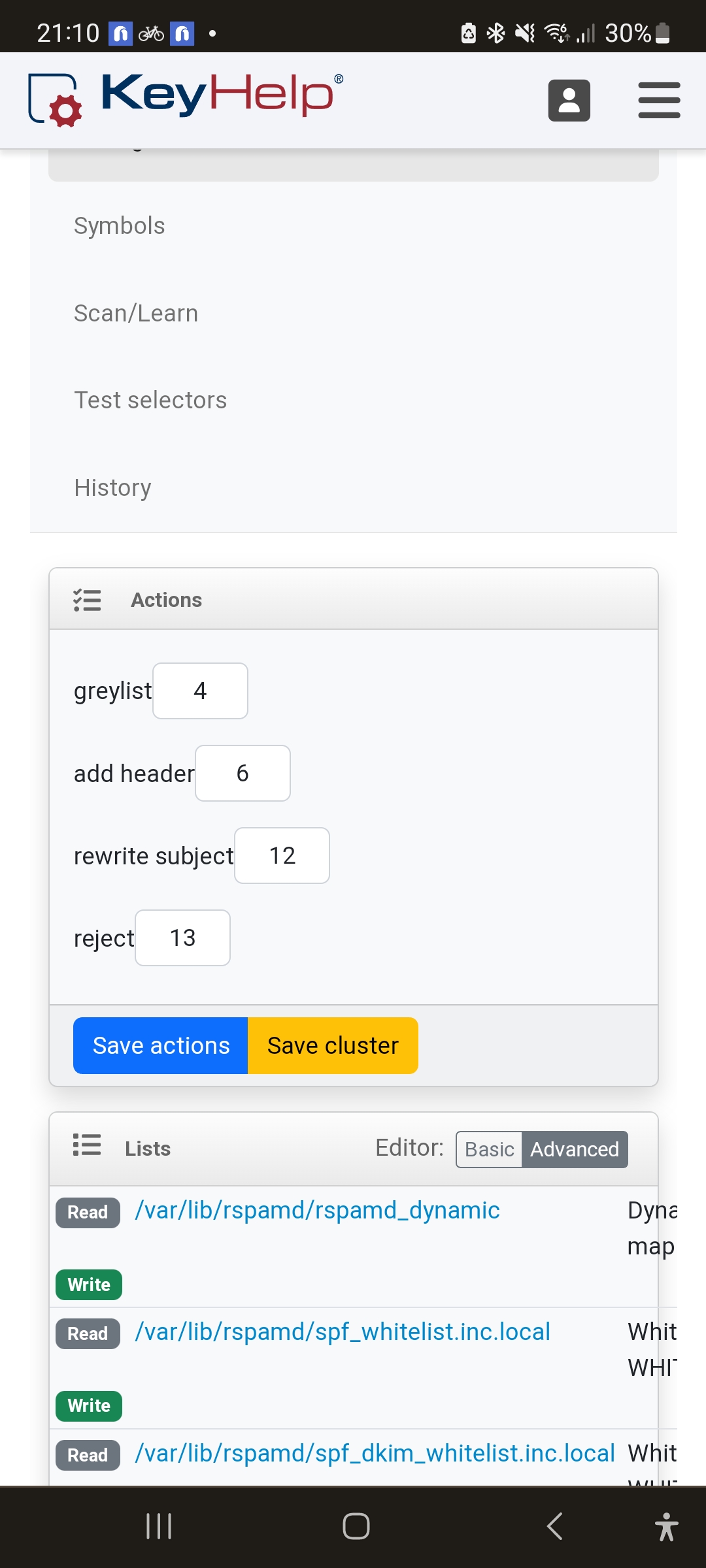Open the user account icon
The width and height of the screenshot is (706, 1568).
[569, 101]
